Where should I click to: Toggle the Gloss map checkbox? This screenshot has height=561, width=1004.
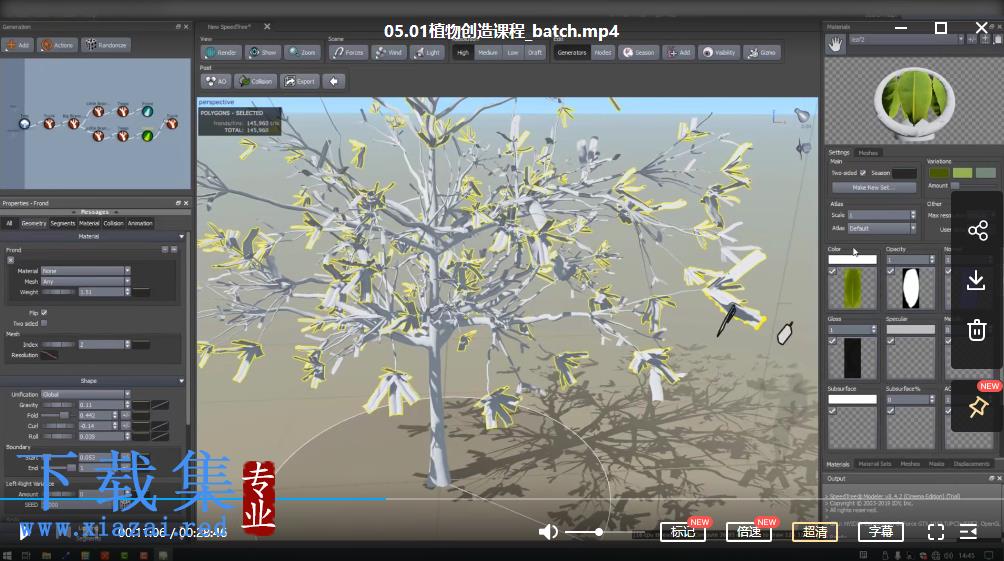click(832, 341)
